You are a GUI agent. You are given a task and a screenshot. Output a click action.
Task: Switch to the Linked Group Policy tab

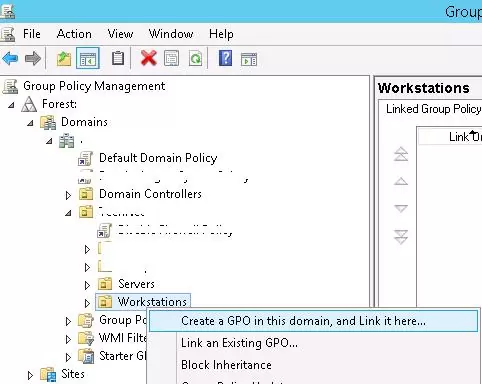433,109
